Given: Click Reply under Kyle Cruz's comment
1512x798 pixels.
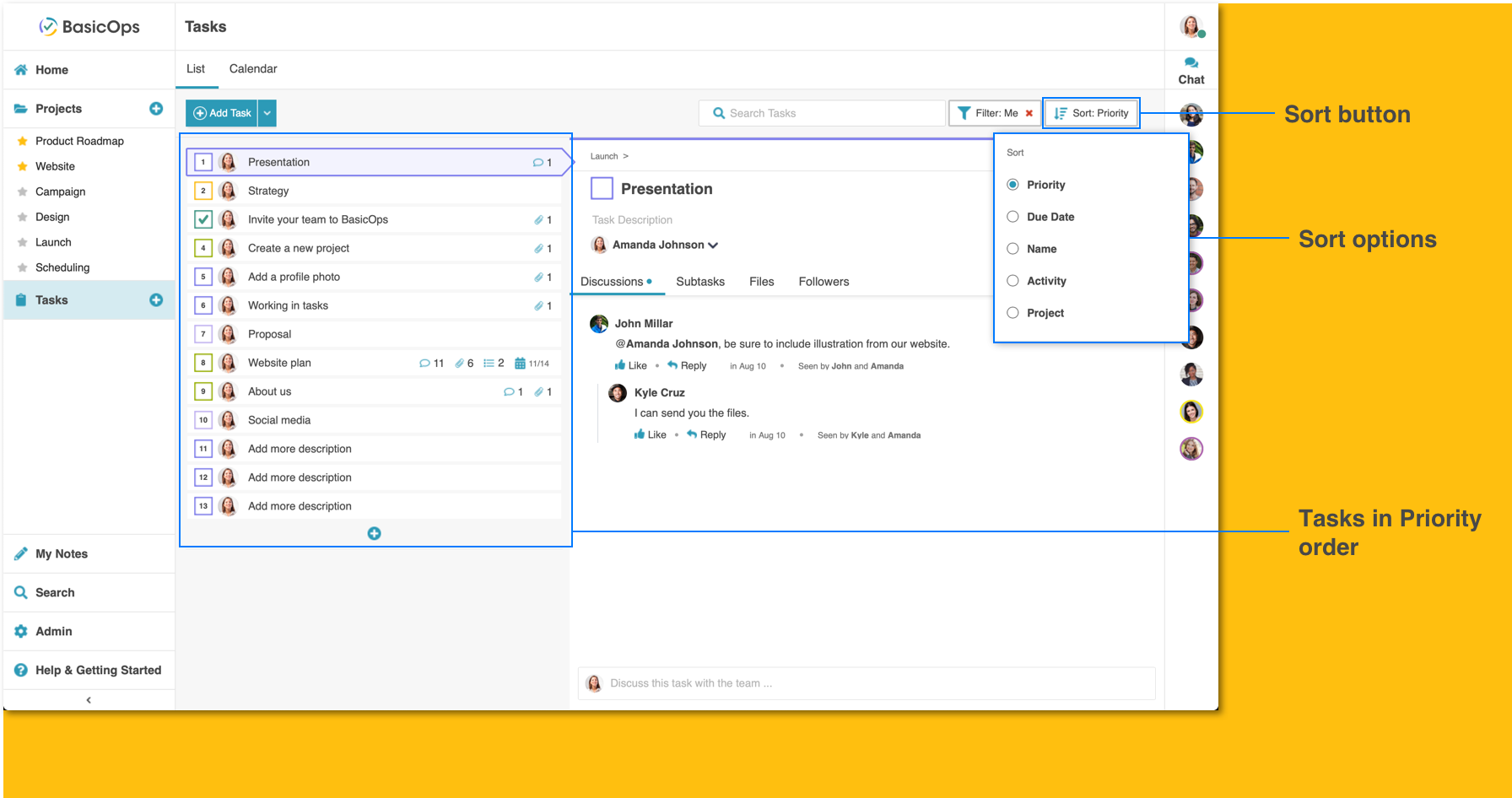Looking at the screenshot, I should tap(706, 434).
